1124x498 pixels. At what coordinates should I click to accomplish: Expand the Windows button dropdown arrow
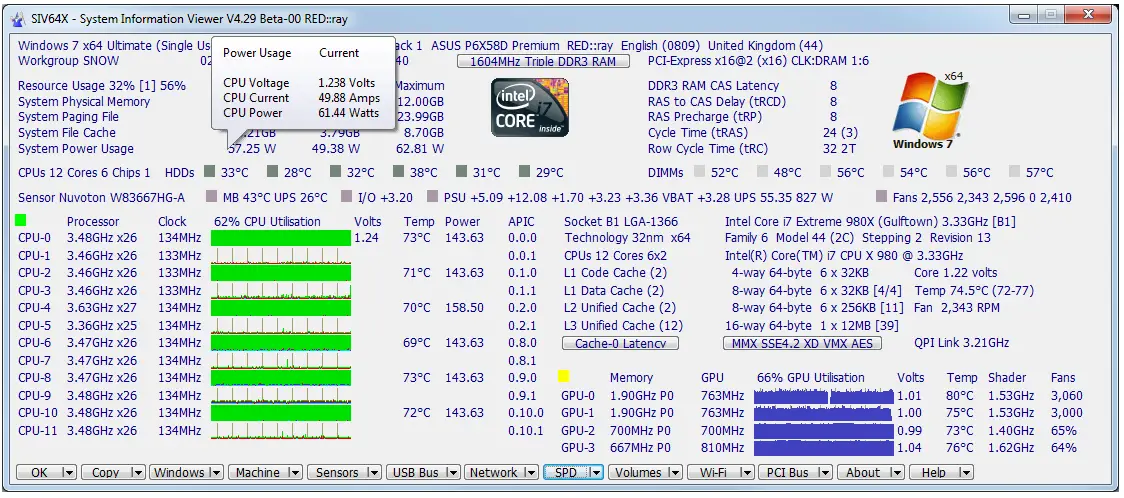(216, 472)
